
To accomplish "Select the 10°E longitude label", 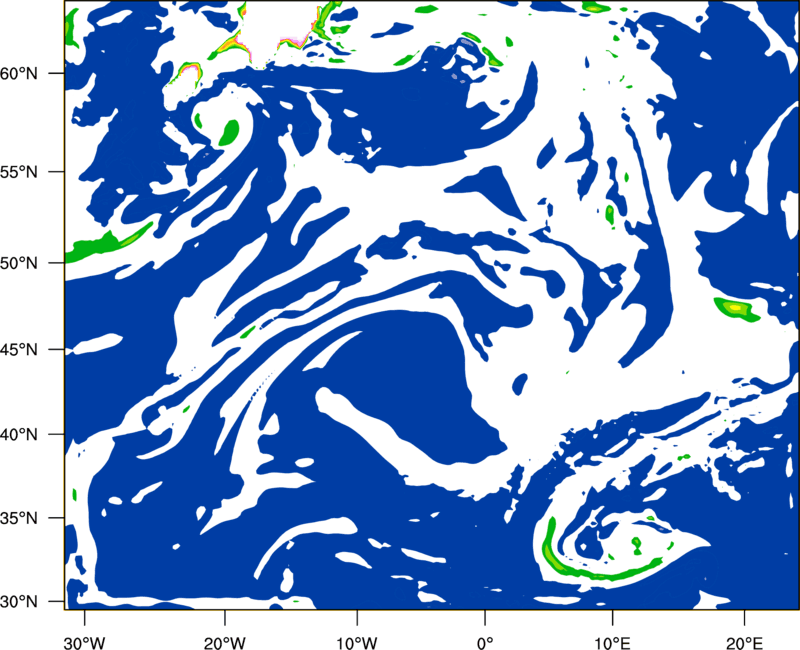I will click(x=612, y=642).
